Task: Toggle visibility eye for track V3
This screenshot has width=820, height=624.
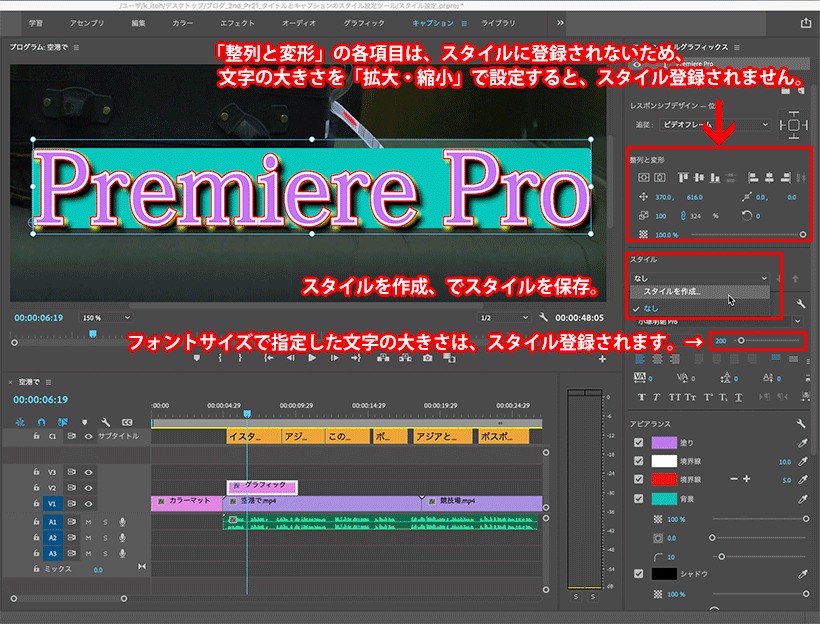Action: (x=88, y=472)
